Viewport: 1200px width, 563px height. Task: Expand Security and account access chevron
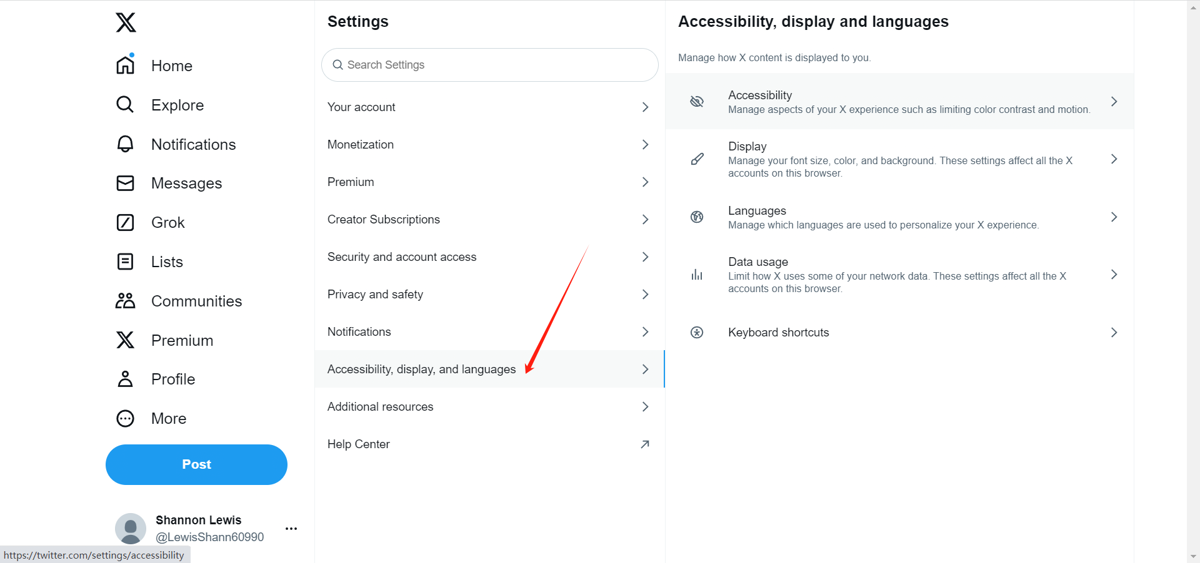point(645,257)
